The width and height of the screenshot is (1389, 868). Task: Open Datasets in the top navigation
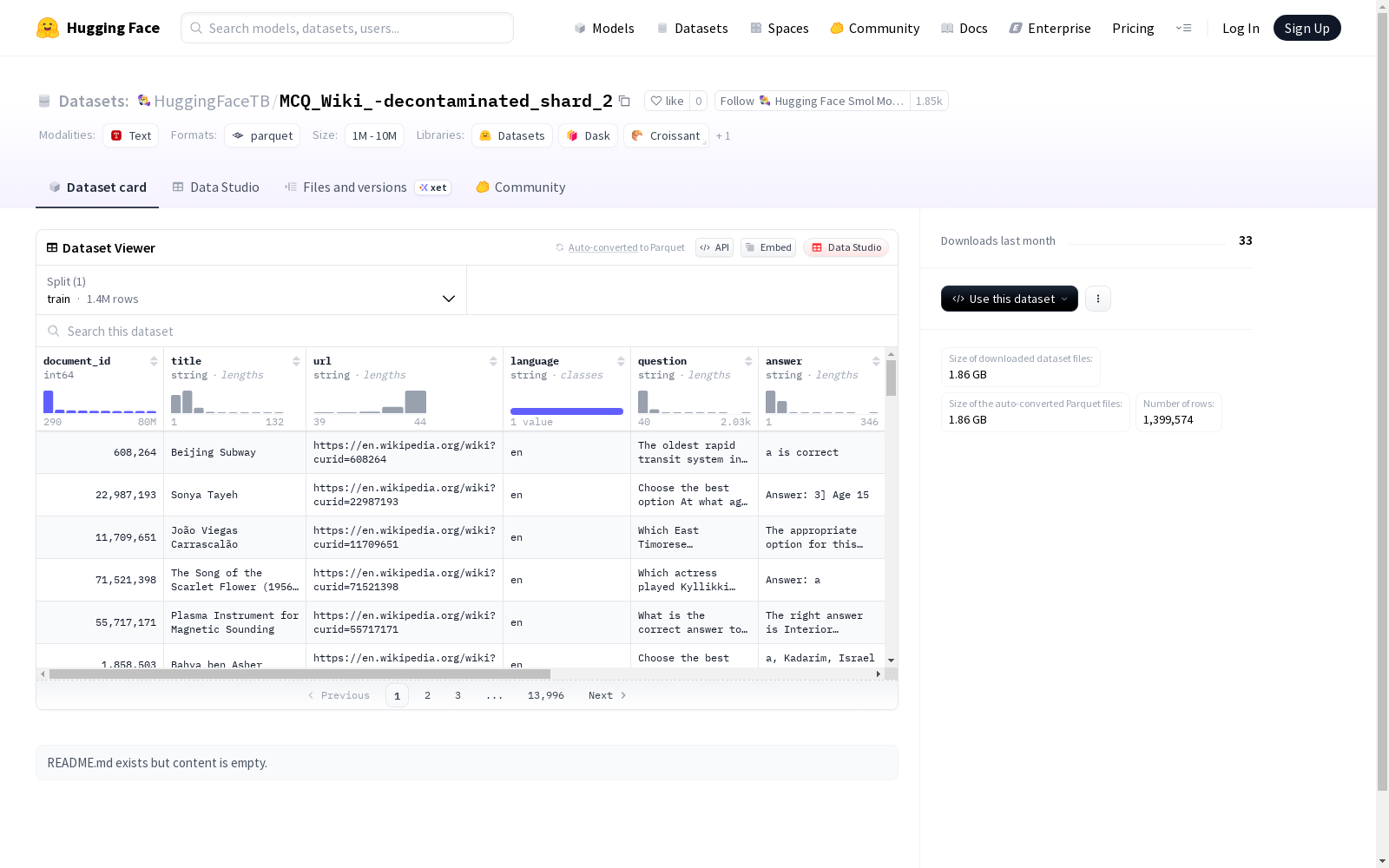point(692,28)
